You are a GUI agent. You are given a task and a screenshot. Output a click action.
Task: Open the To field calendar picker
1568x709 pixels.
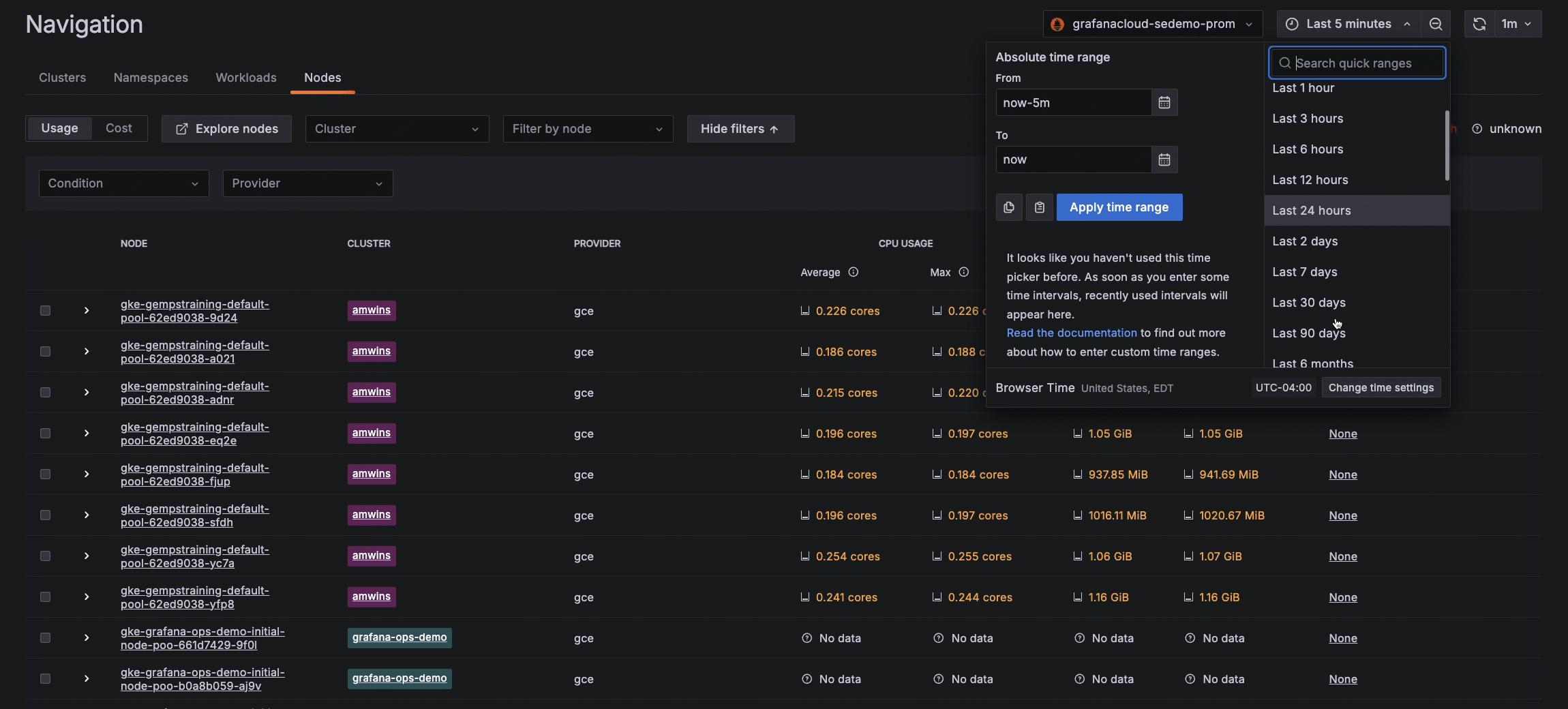coord(1164,160)
